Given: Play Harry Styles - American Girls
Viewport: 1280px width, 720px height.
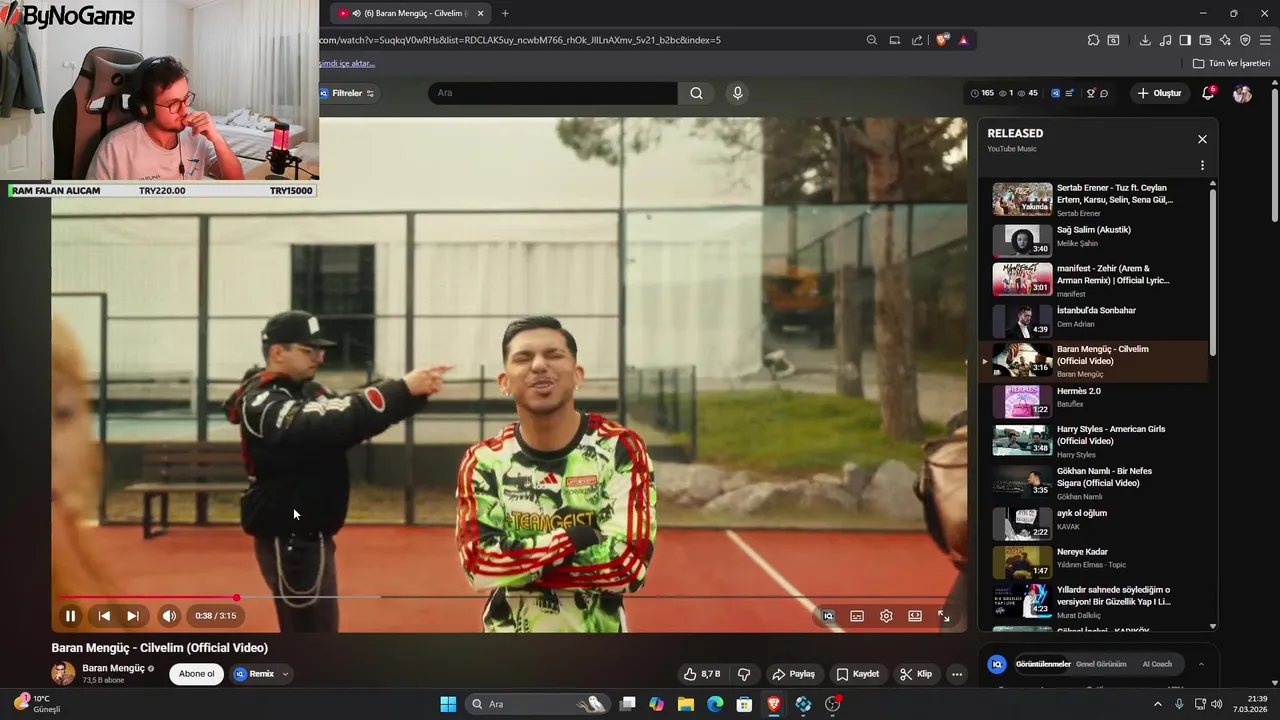Looking at the screenshot, I should [x=1094, y=441].
